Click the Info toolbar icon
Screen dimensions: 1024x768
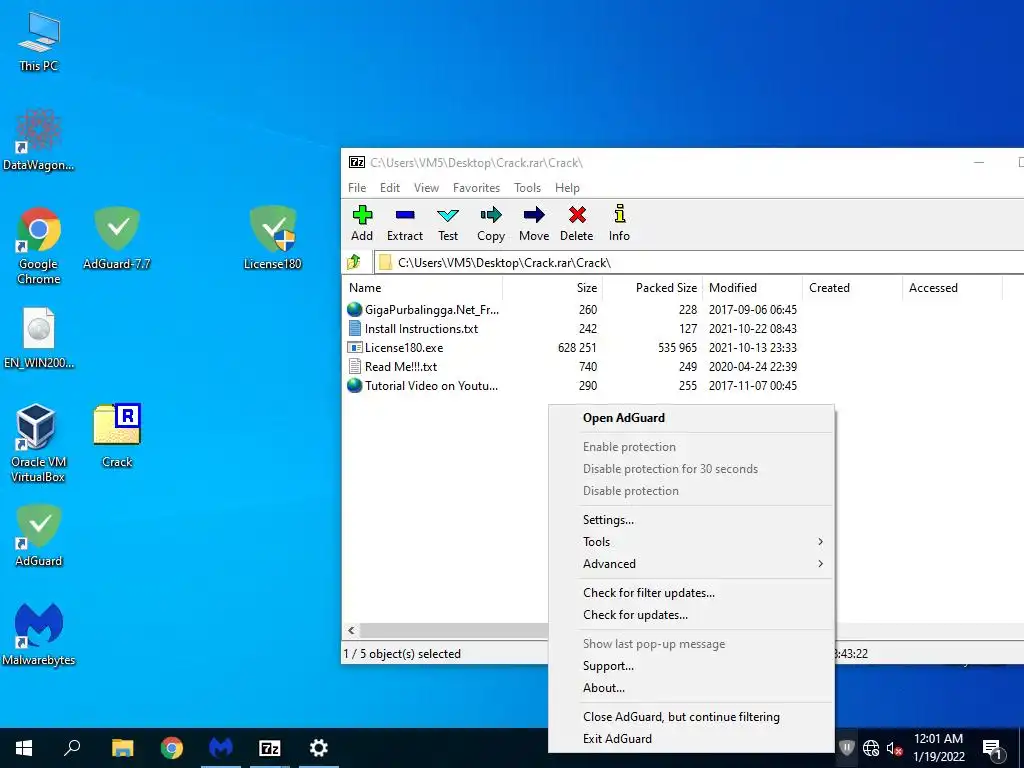pos(620,223)
